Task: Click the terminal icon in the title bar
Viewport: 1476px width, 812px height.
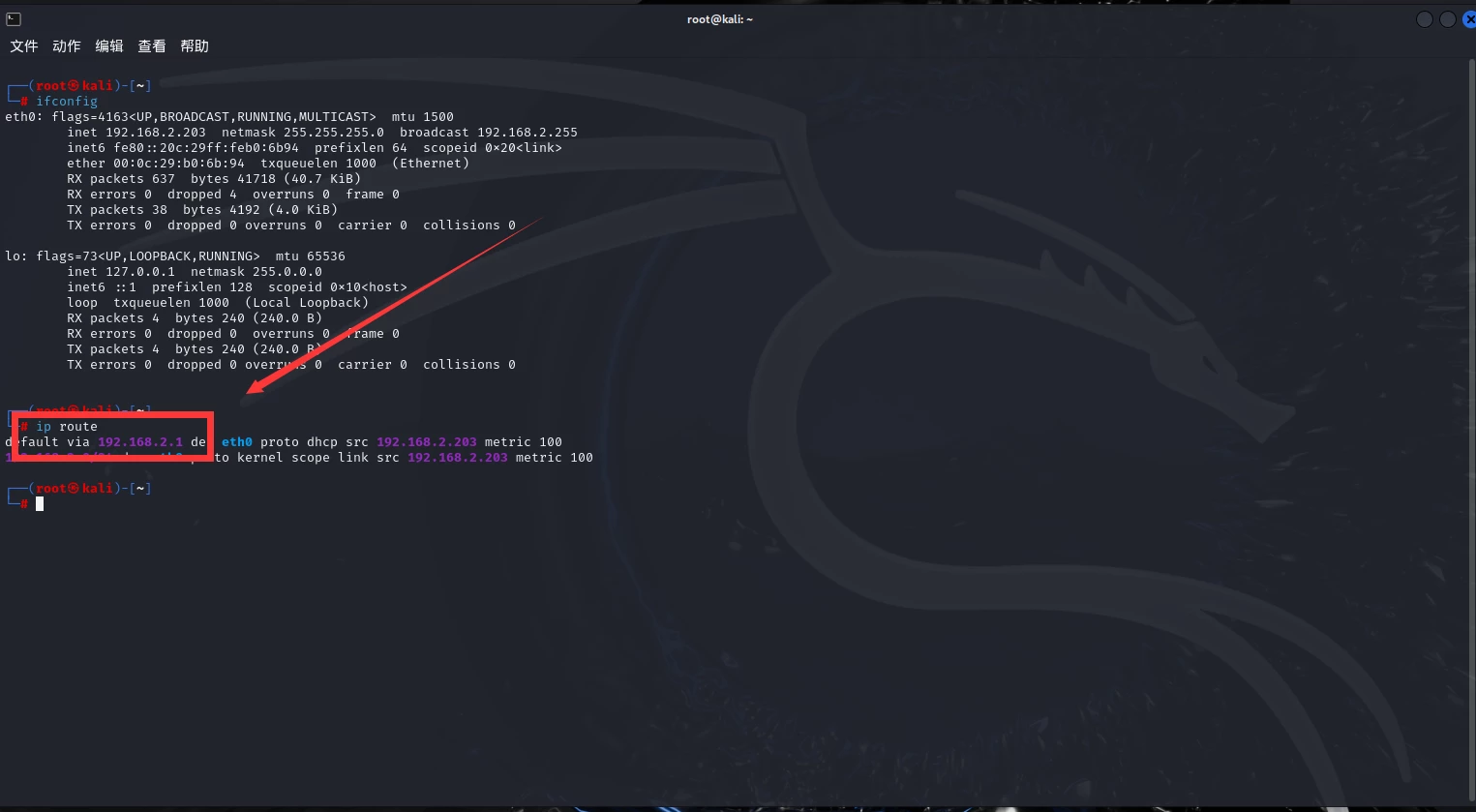Action: (14, 19)
